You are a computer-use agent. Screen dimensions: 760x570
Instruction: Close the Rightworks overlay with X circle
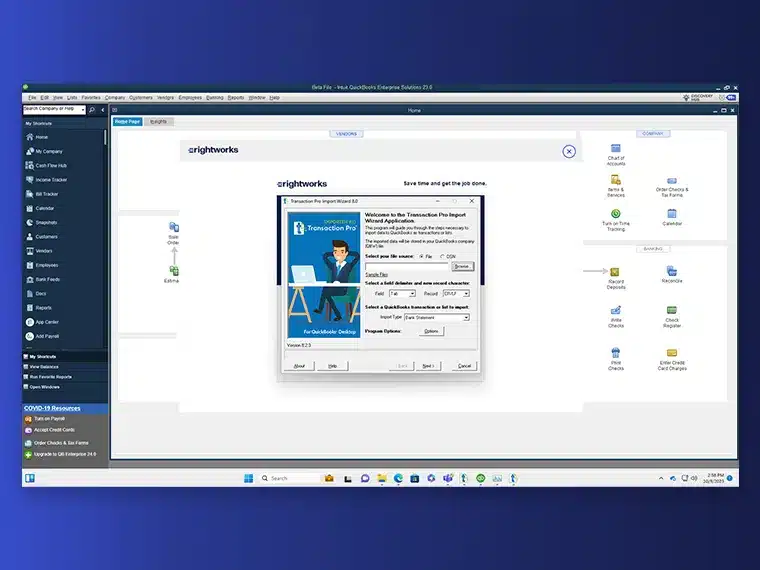(569, 152)
